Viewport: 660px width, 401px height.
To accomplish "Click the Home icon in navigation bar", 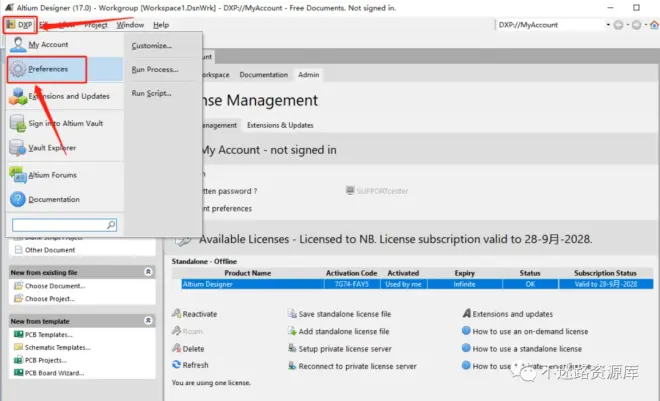I will (654, 25).
